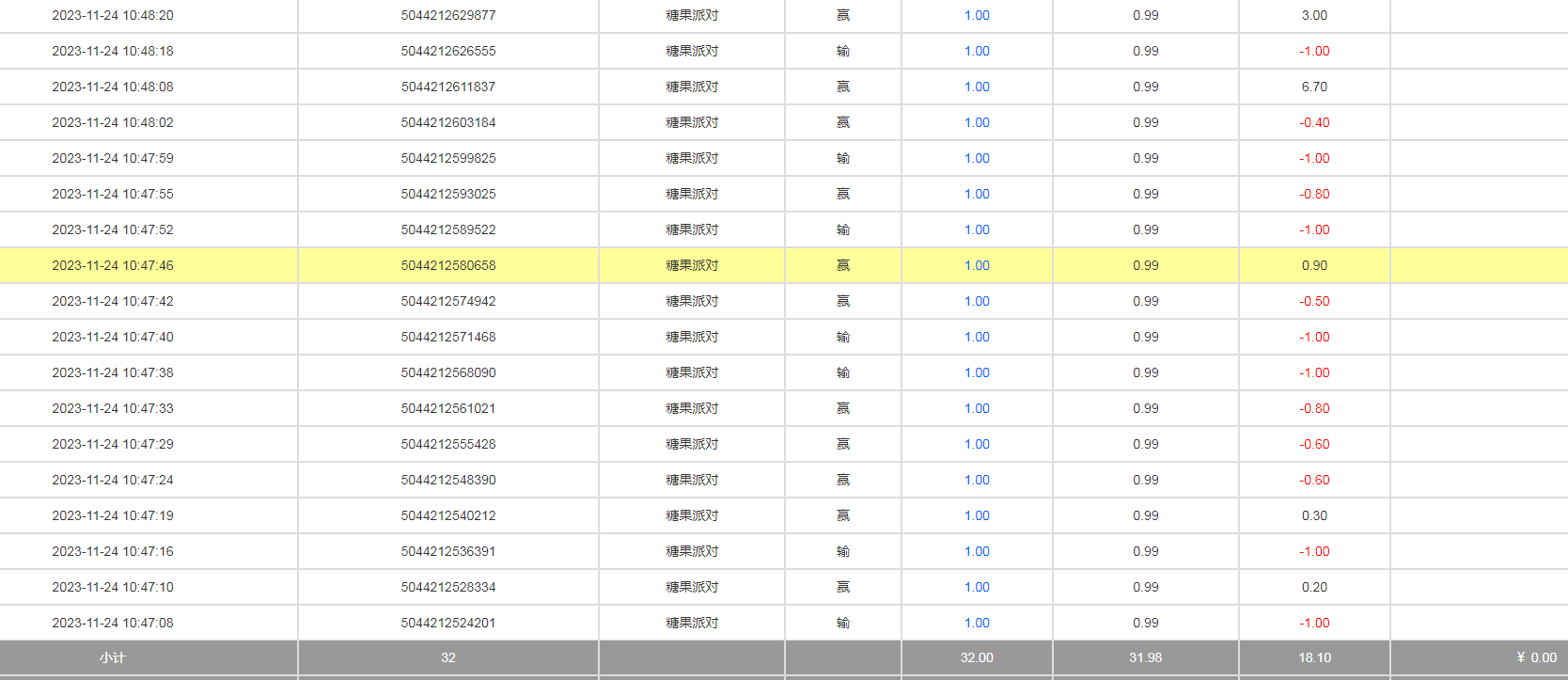This screenshot has height=680, width=1568.
Task: Select order number 5044212603184
Action: (x=448, y=122)
